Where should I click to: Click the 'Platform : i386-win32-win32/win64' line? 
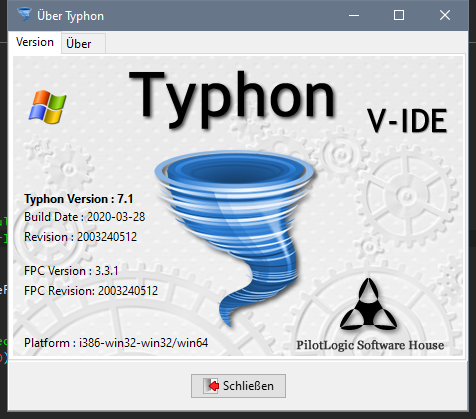(x=116, y=343)
